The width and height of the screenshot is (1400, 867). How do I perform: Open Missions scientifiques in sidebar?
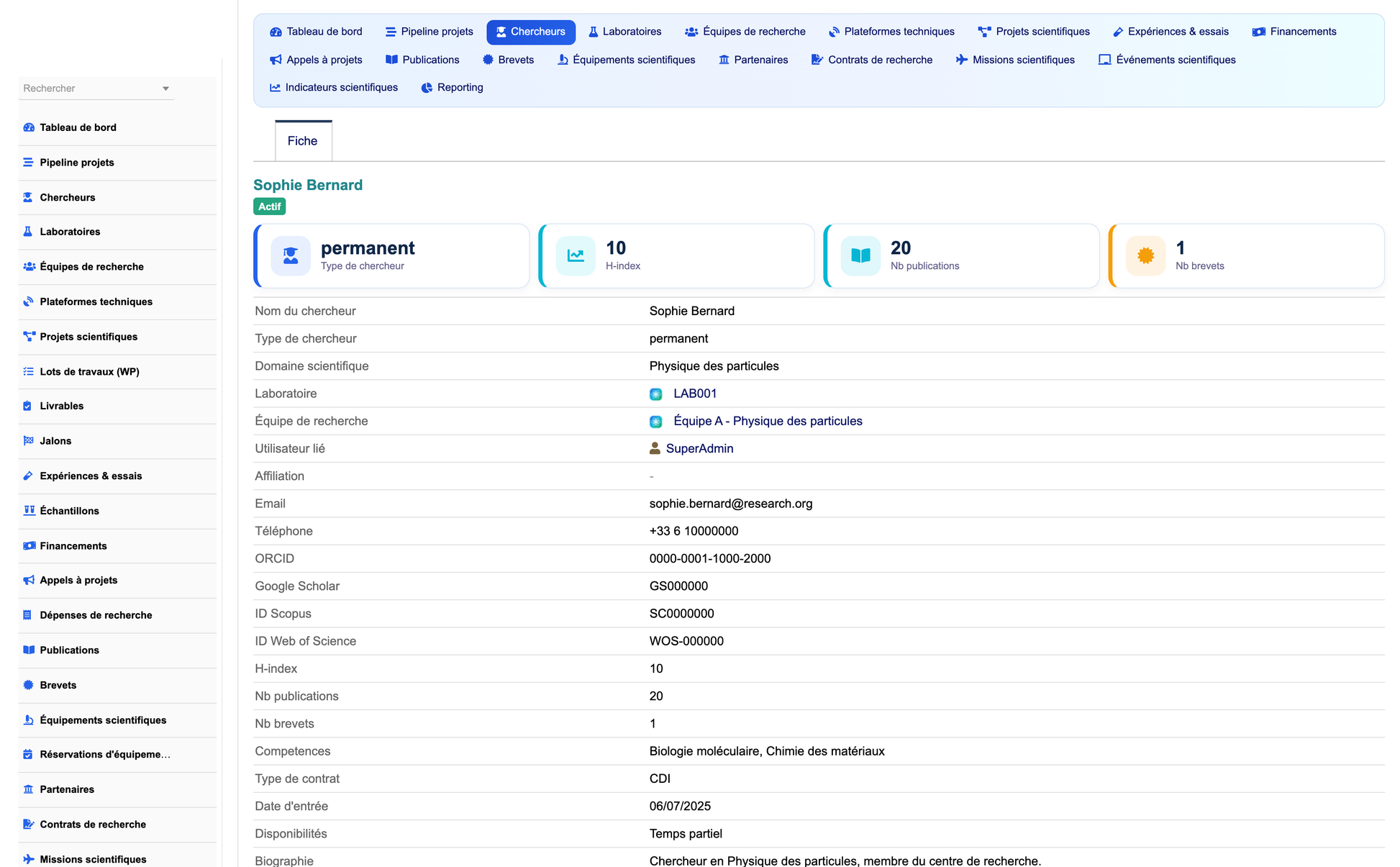93,859
